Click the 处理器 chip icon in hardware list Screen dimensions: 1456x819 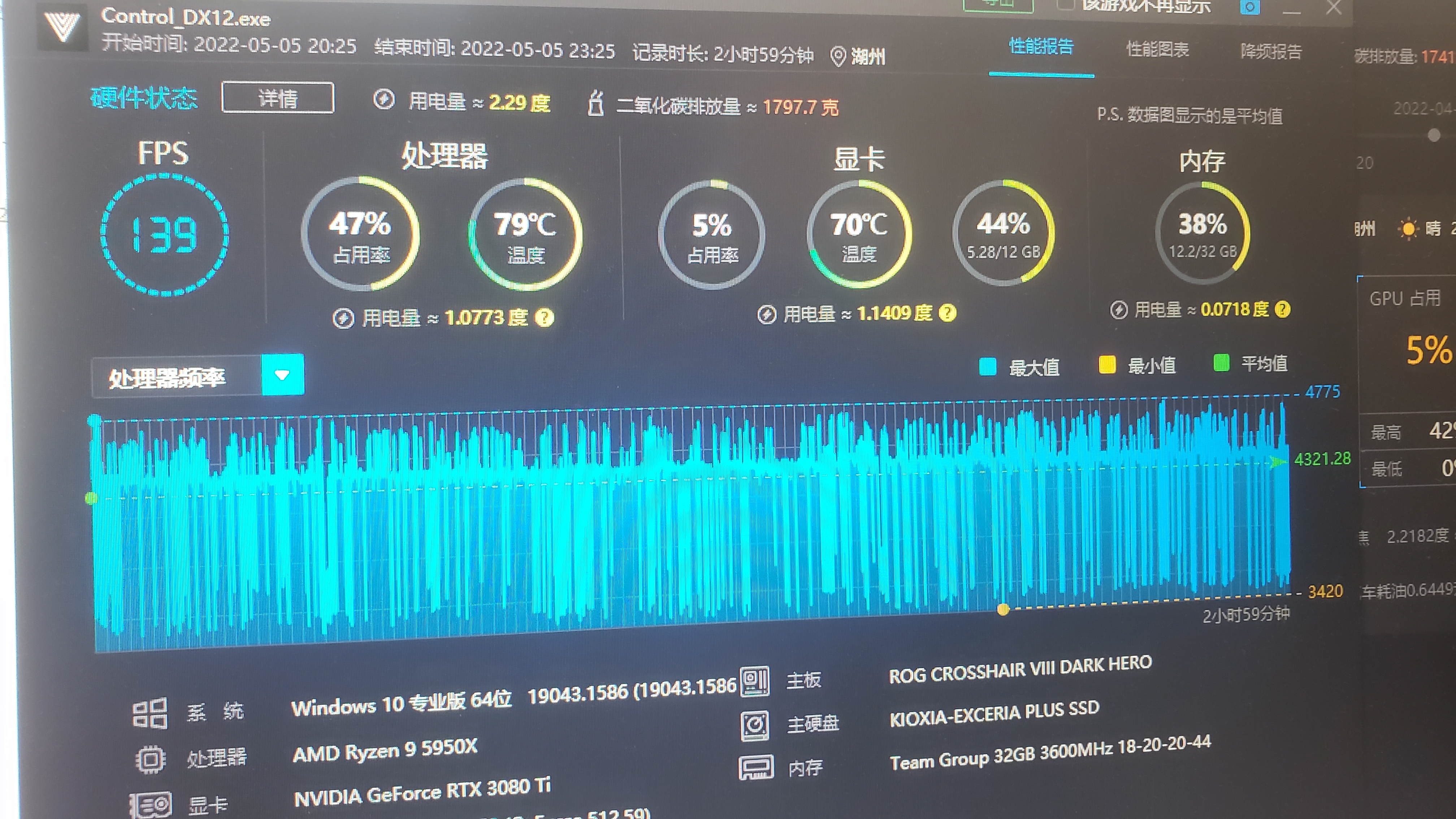click(150, 759)
